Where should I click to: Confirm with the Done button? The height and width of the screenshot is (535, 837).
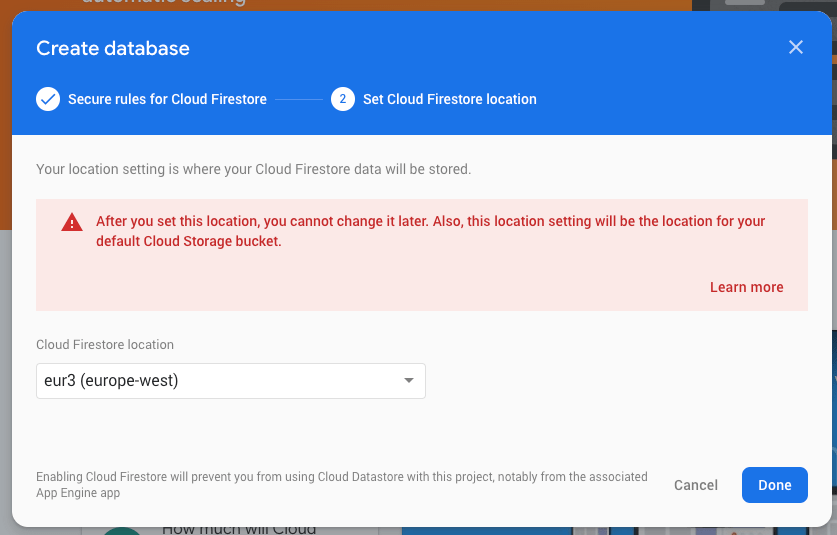[774, 485]
